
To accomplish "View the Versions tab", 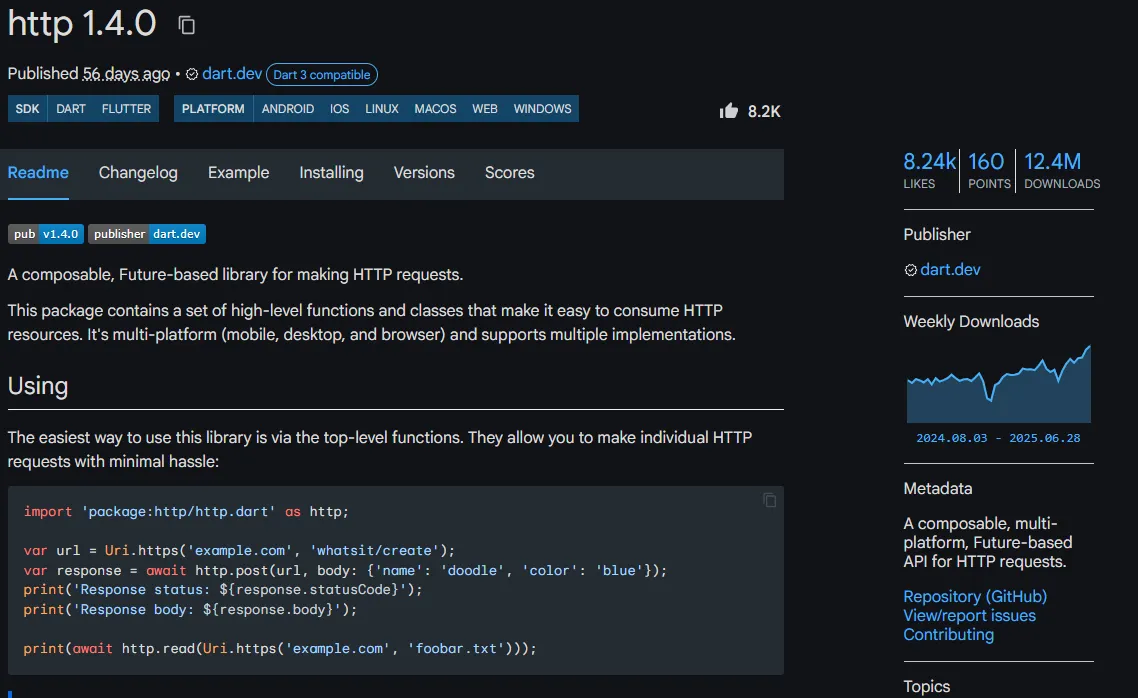I will click(424, 173).
